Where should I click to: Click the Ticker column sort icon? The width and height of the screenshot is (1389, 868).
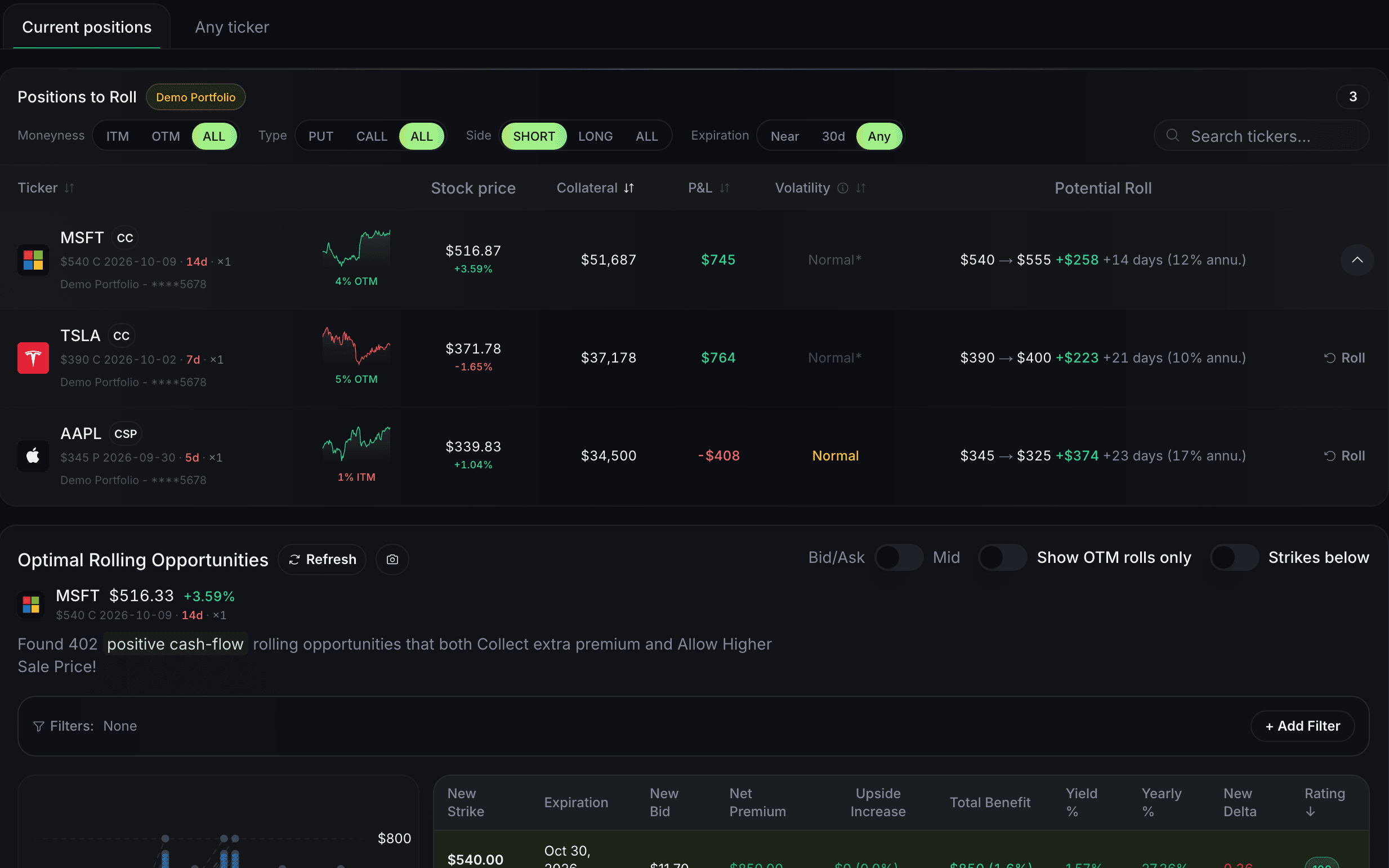click(69, 189)
